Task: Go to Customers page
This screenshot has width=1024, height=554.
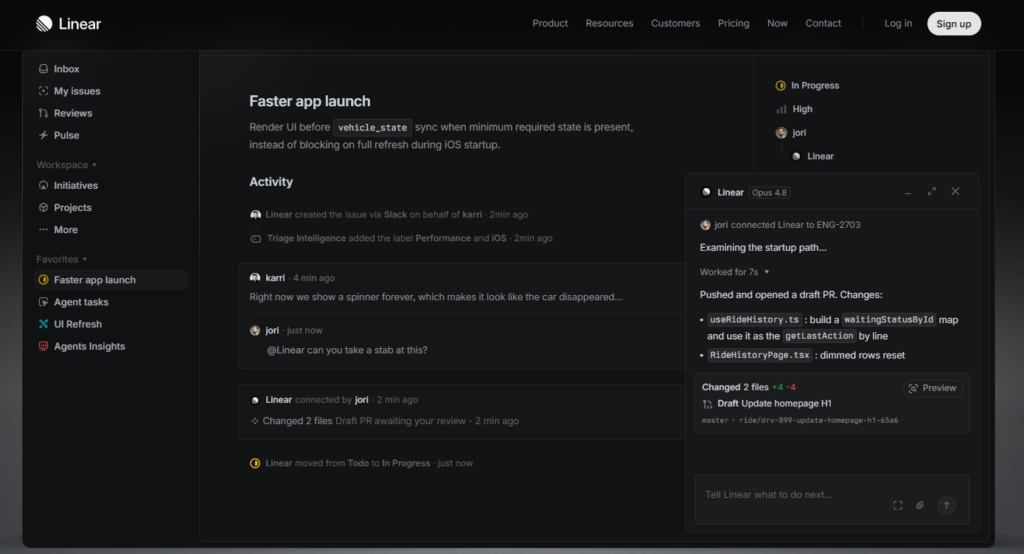Action: 675,24
